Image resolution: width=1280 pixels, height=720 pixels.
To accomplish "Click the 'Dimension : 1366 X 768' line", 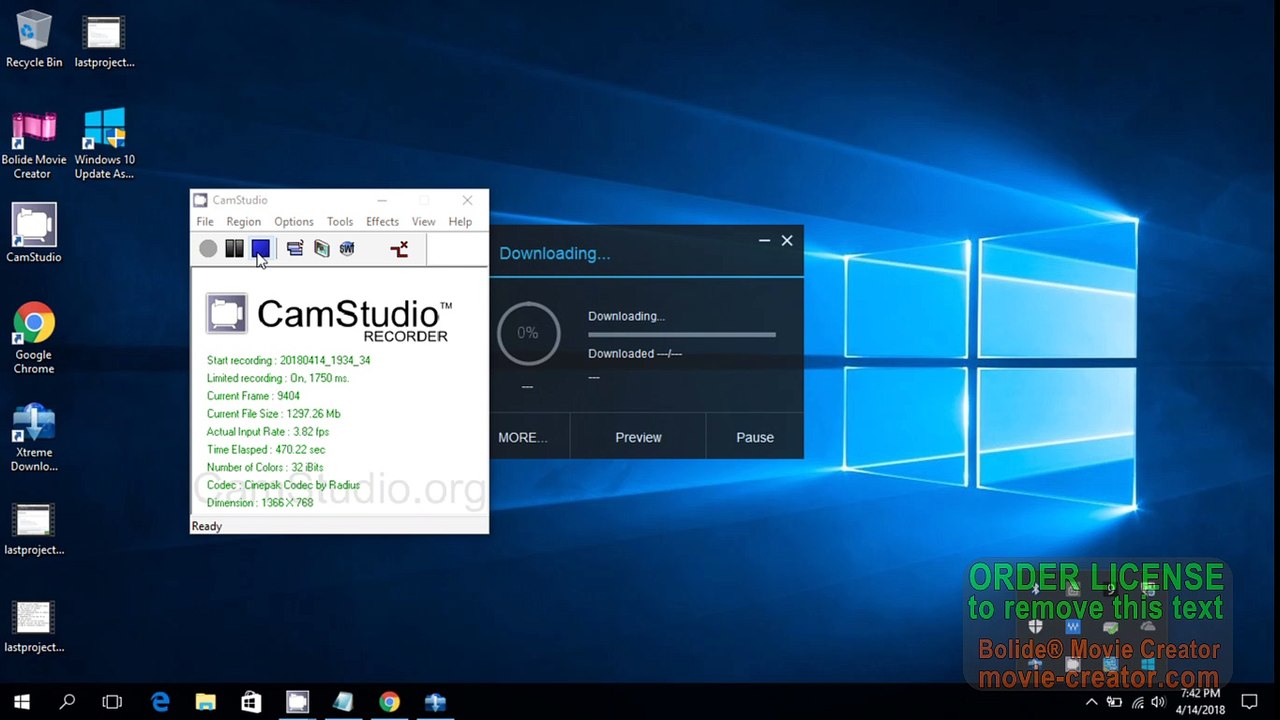I will click(260, 503).
